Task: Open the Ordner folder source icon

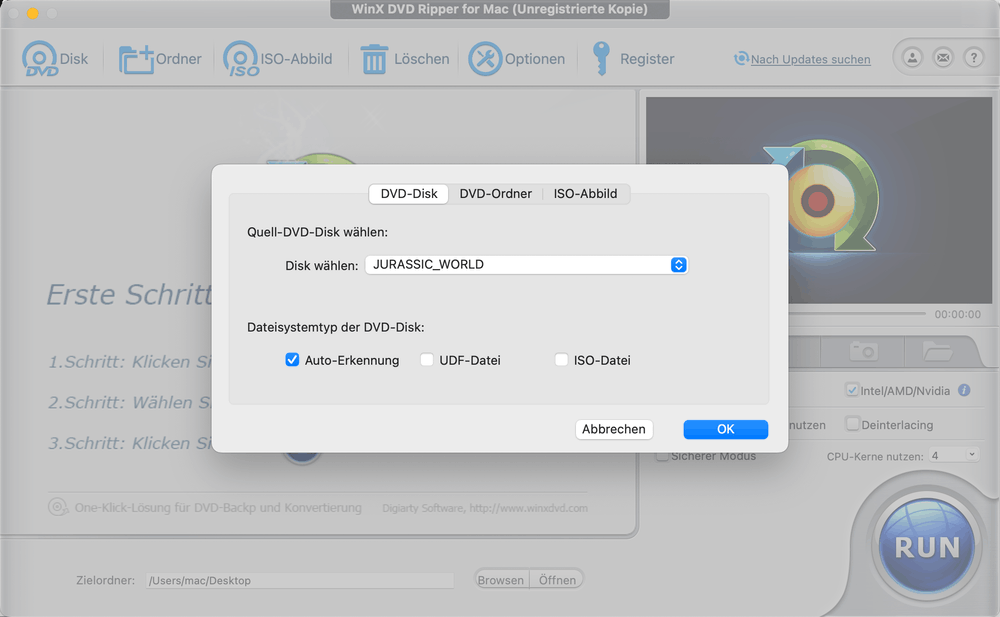Action: click(136, 59)
